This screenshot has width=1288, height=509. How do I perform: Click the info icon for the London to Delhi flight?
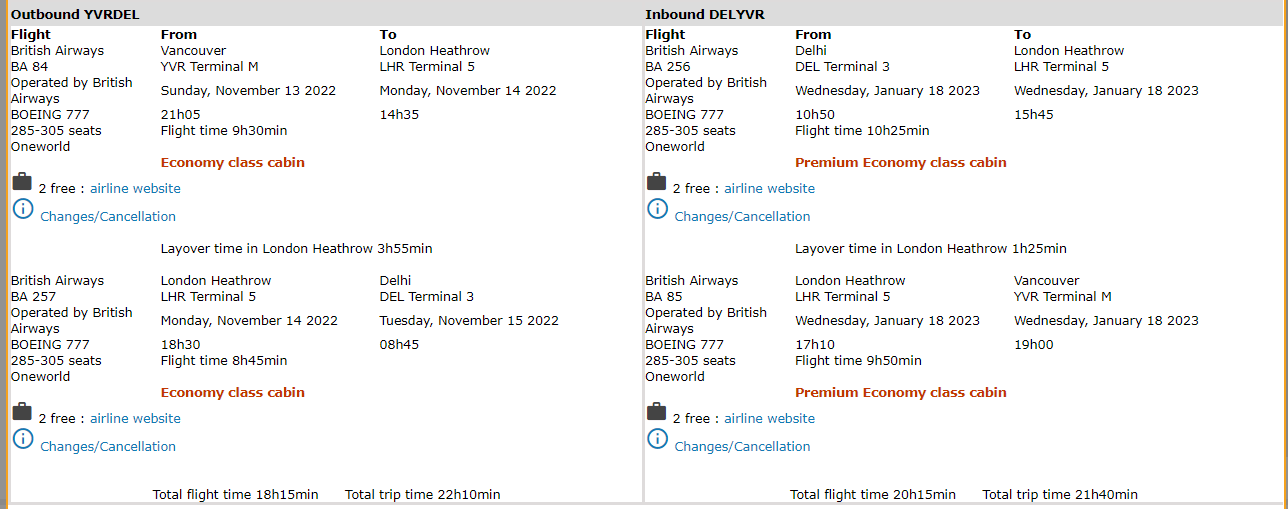(x=22, y=439)
